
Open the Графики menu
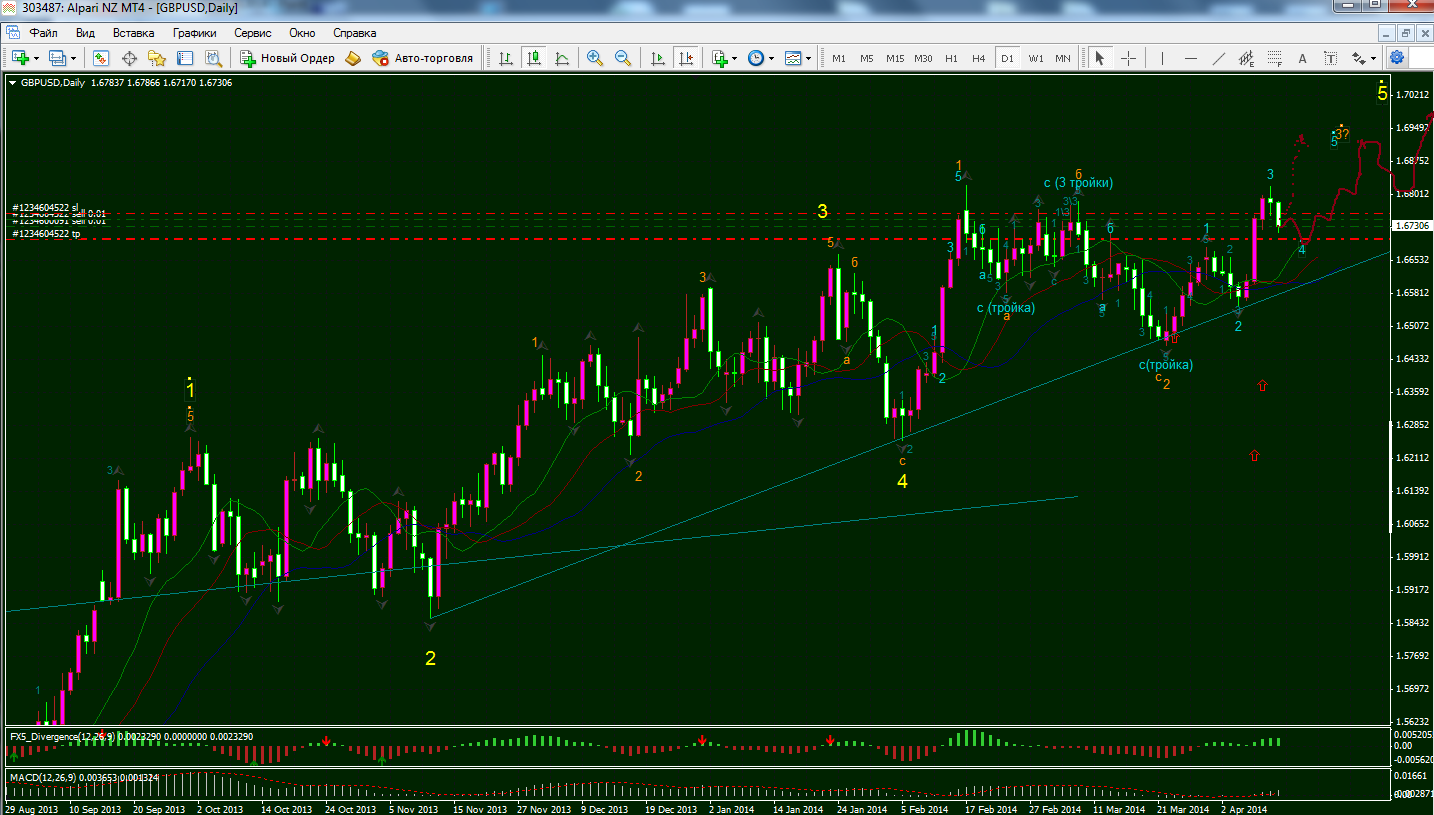[x=194, y=33]
